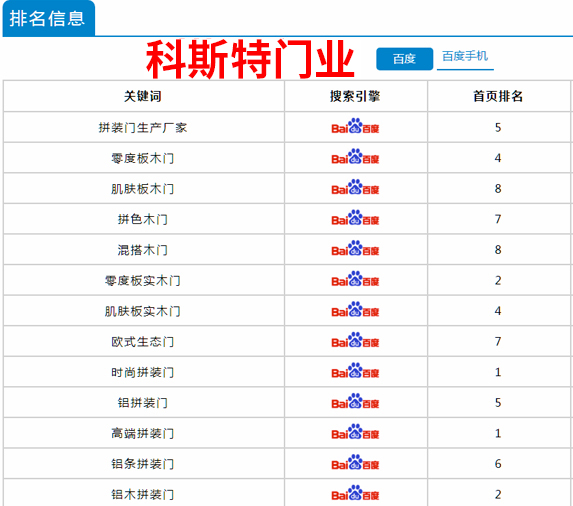
Task: Select keyword 肌肤板实木门
Action: click(143, 311)
